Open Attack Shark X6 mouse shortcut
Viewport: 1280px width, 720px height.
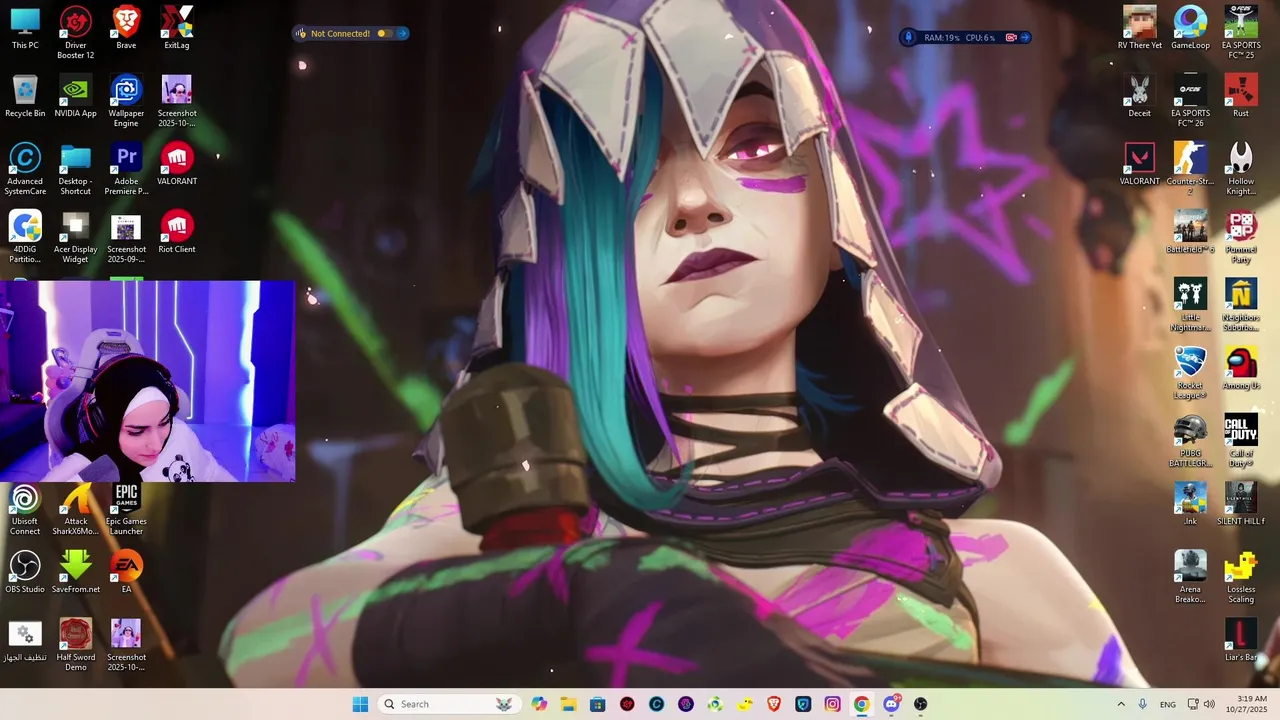[x=75, y=509]
